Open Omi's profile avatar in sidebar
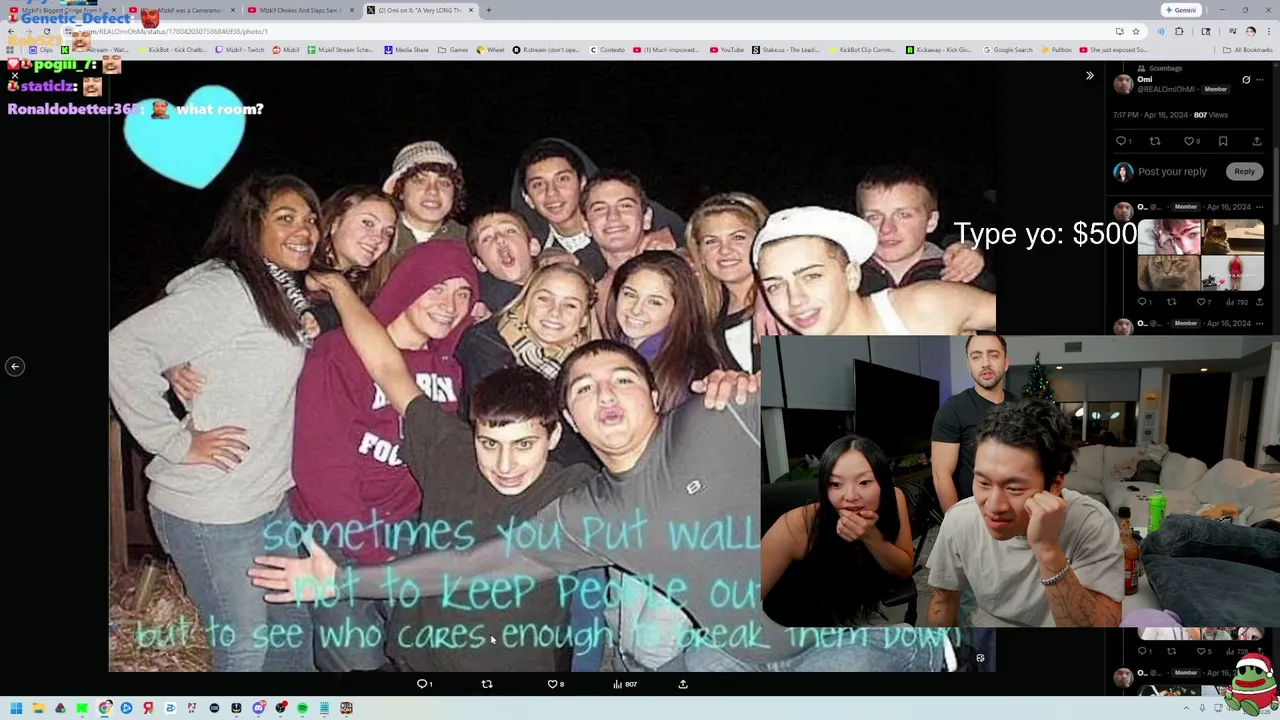 (1124, 86)
